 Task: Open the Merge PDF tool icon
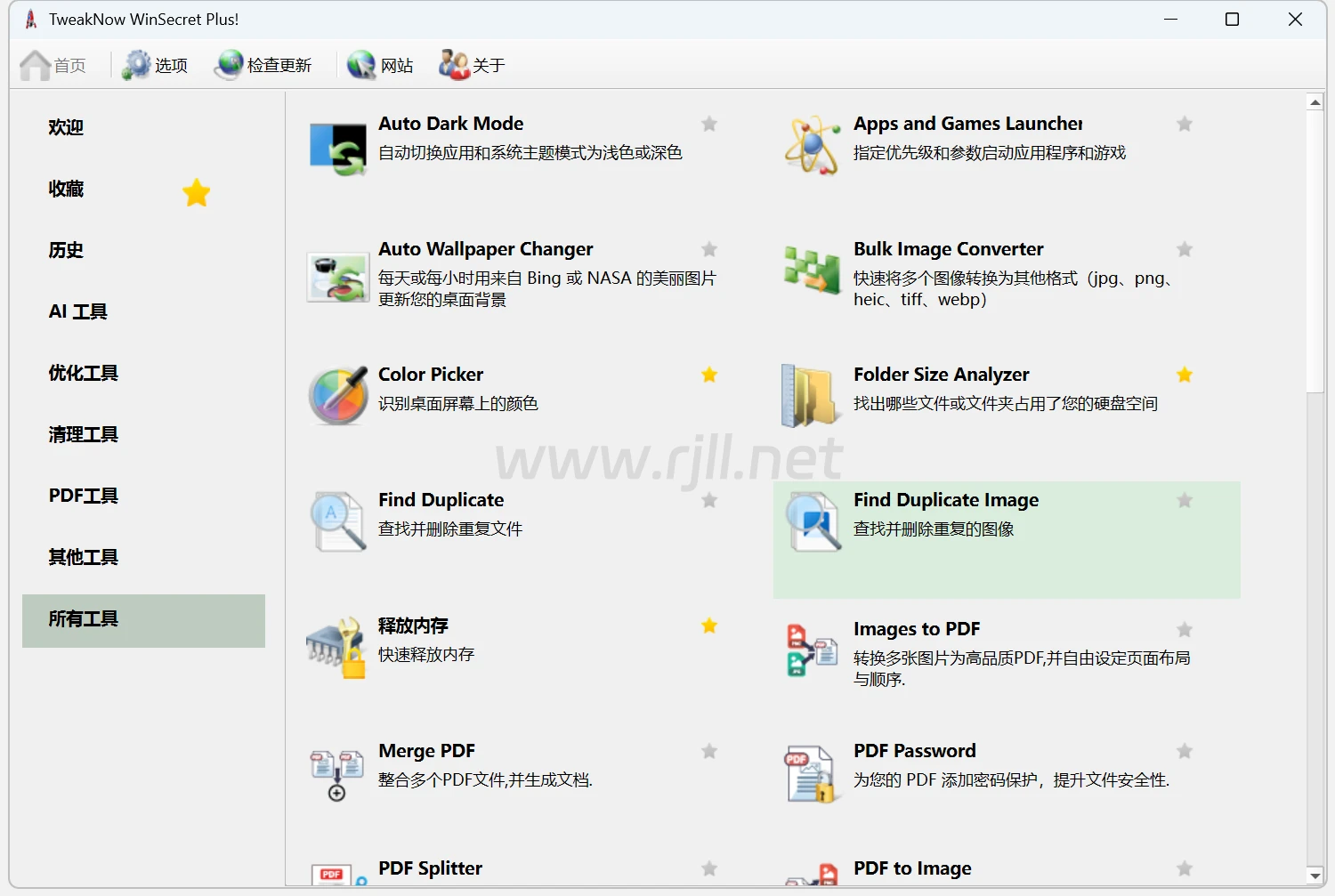click(x=337, y=773)
